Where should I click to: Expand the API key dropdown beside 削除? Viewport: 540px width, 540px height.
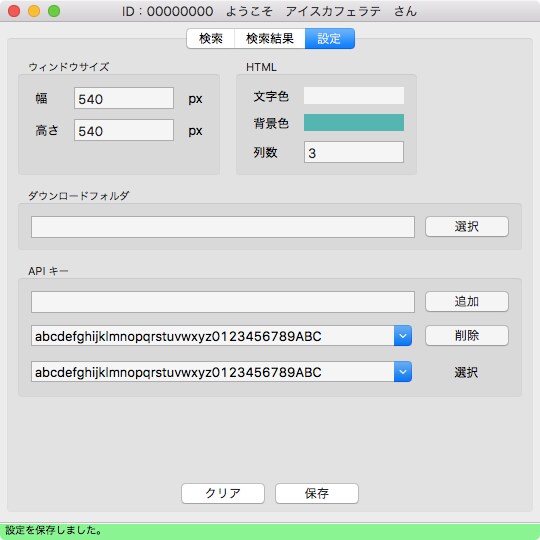[x=403, y=336]
